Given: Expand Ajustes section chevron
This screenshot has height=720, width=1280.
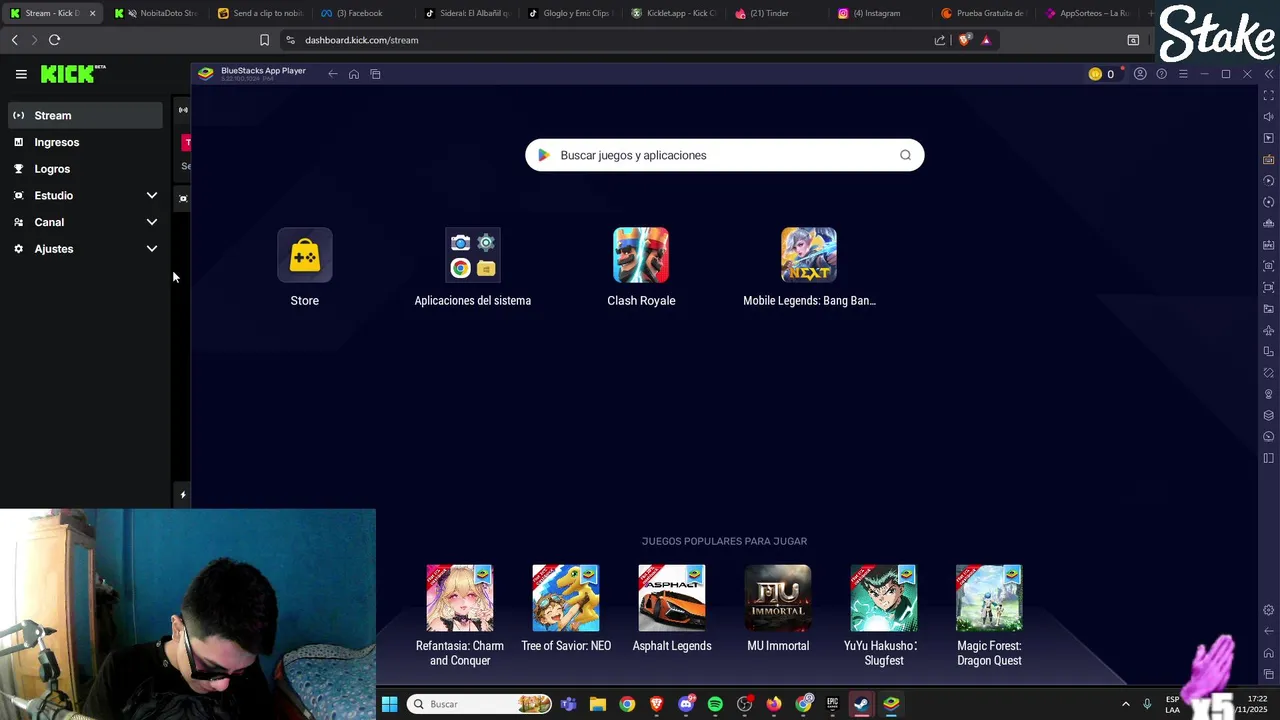Looking at the screenshot, I should click(x=152, y=249).
